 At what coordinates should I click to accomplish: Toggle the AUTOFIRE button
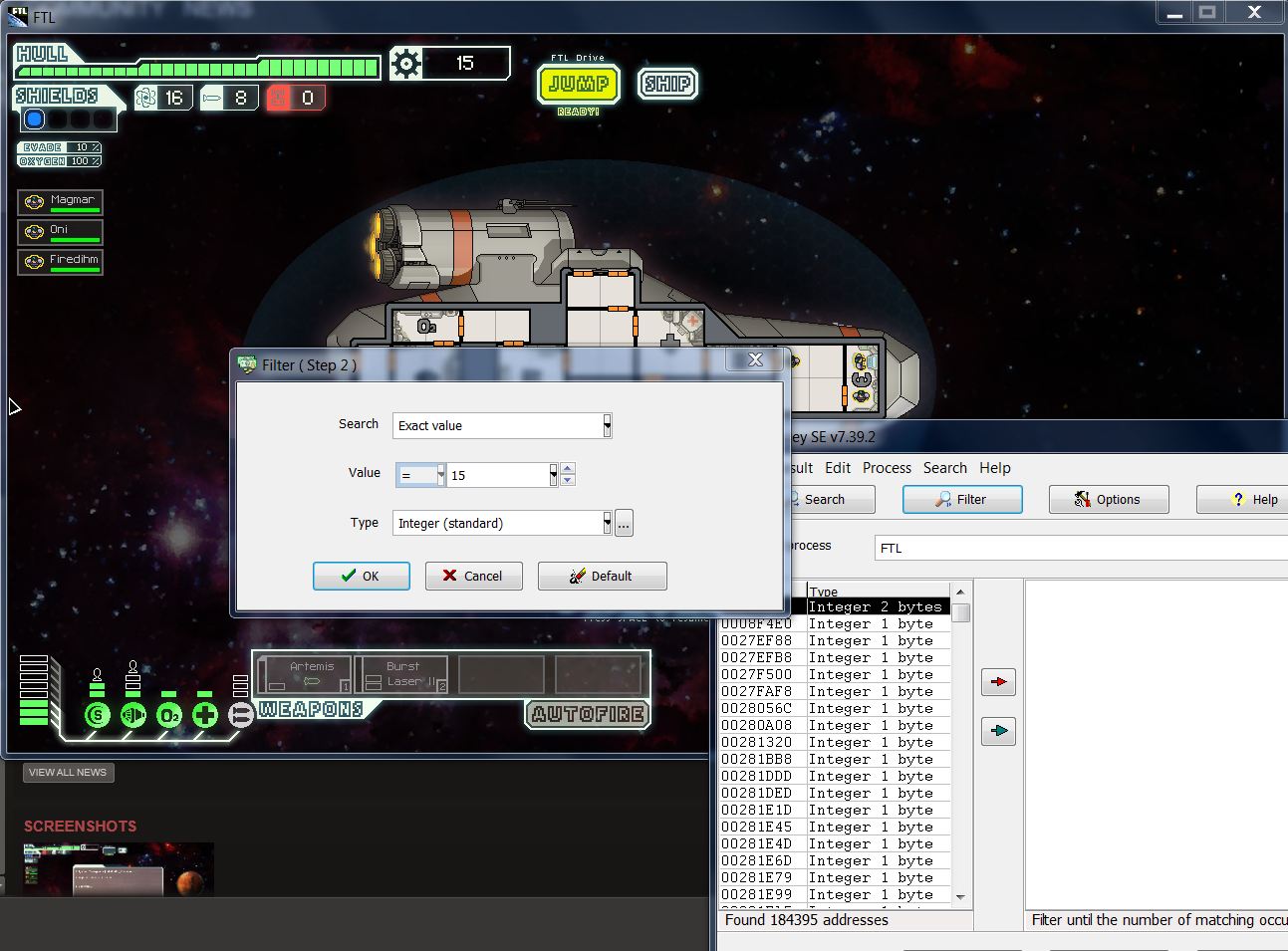tap(589, 714)
